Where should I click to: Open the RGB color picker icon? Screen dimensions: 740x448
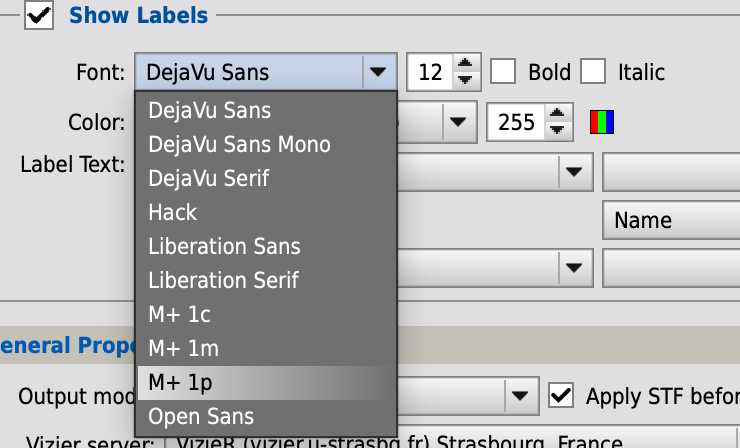coord(602,122)
